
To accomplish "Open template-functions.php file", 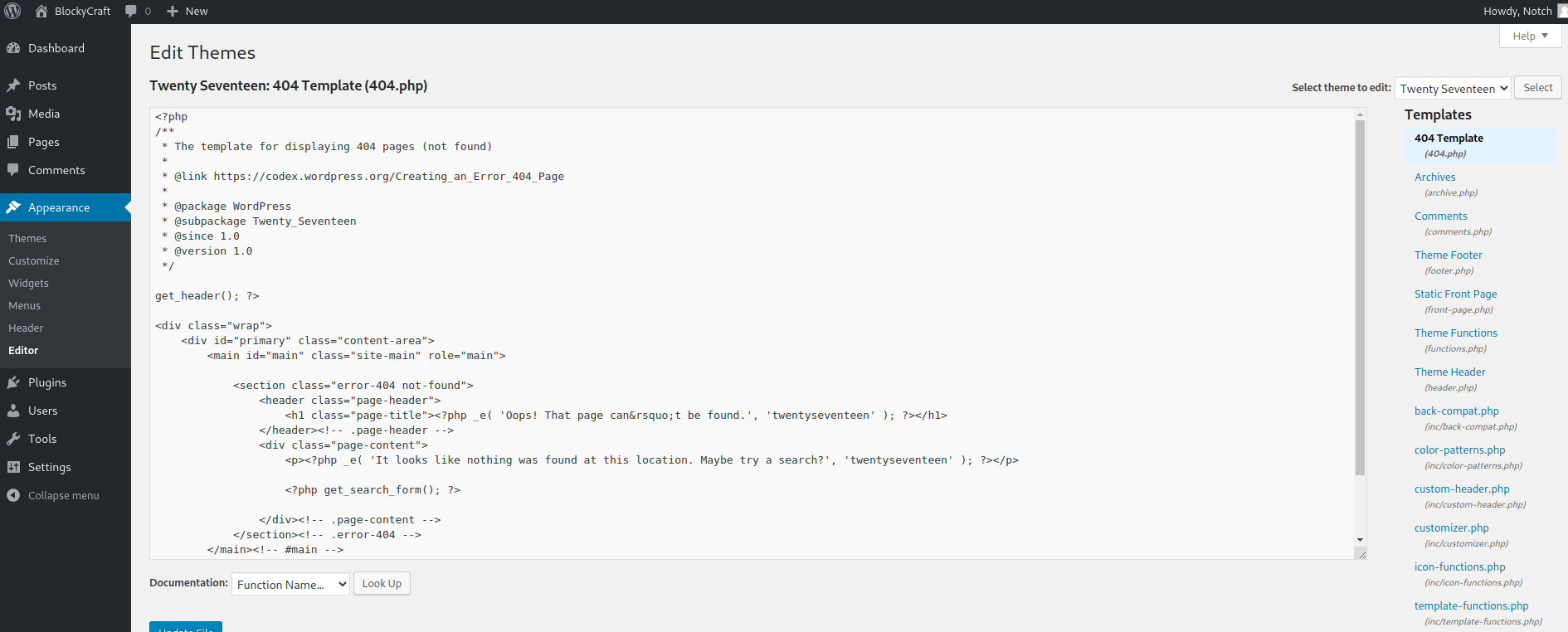I will (1471, 605).
